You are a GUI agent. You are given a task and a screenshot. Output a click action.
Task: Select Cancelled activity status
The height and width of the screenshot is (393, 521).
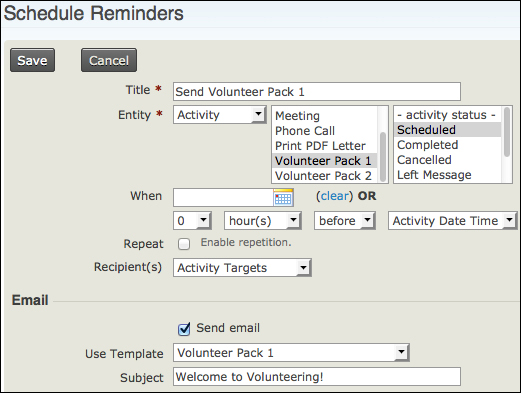click(424, 160)
